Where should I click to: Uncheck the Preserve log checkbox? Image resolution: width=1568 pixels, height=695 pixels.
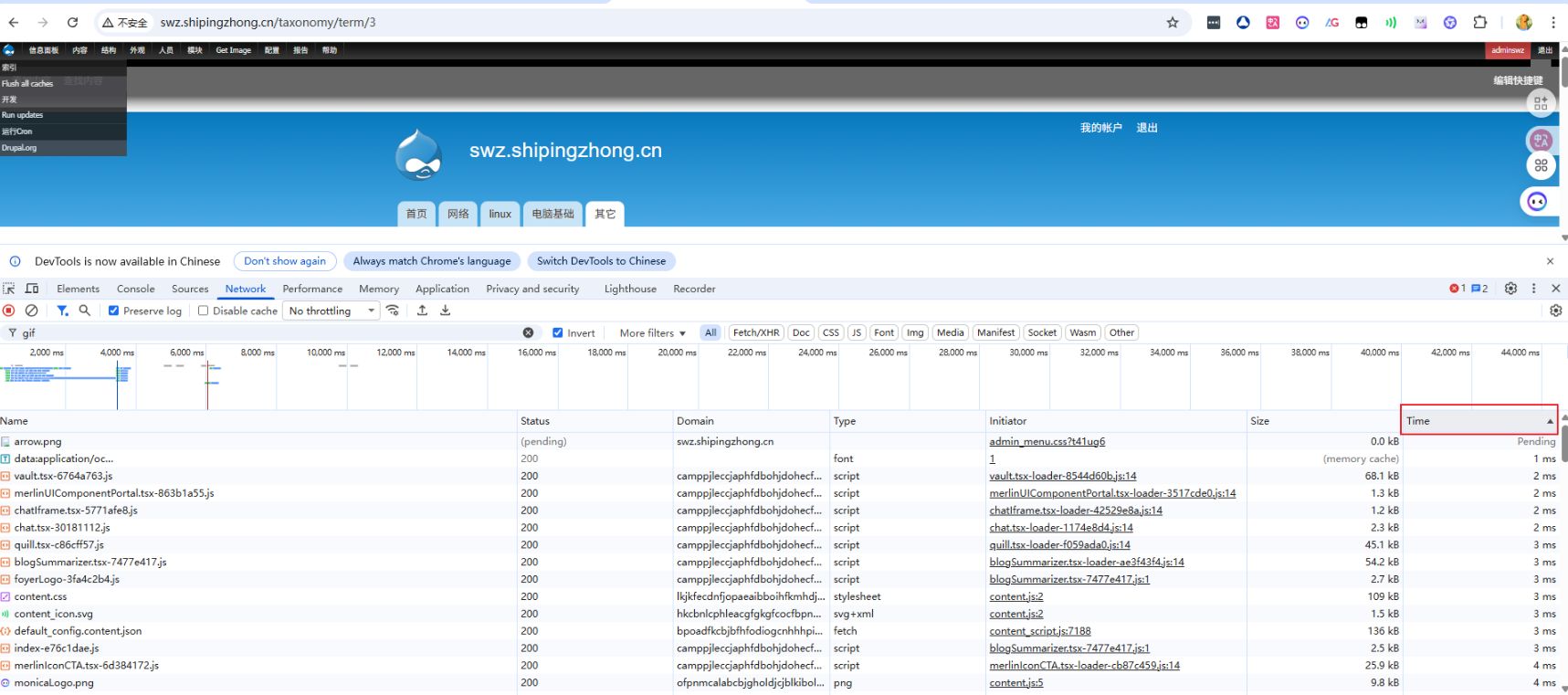114,311
